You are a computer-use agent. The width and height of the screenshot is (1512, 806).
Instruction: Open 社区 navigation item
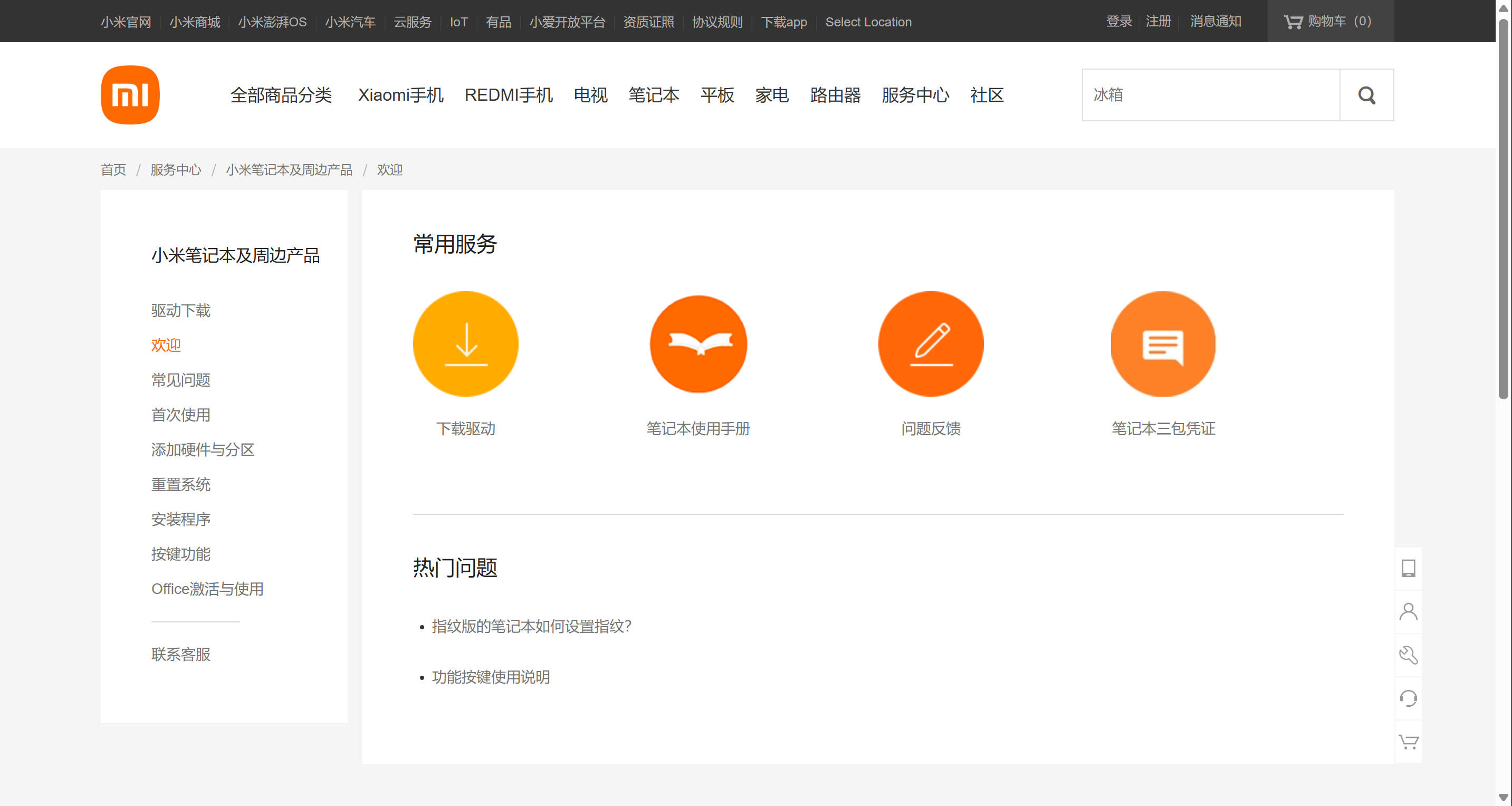tap(987, 95)
